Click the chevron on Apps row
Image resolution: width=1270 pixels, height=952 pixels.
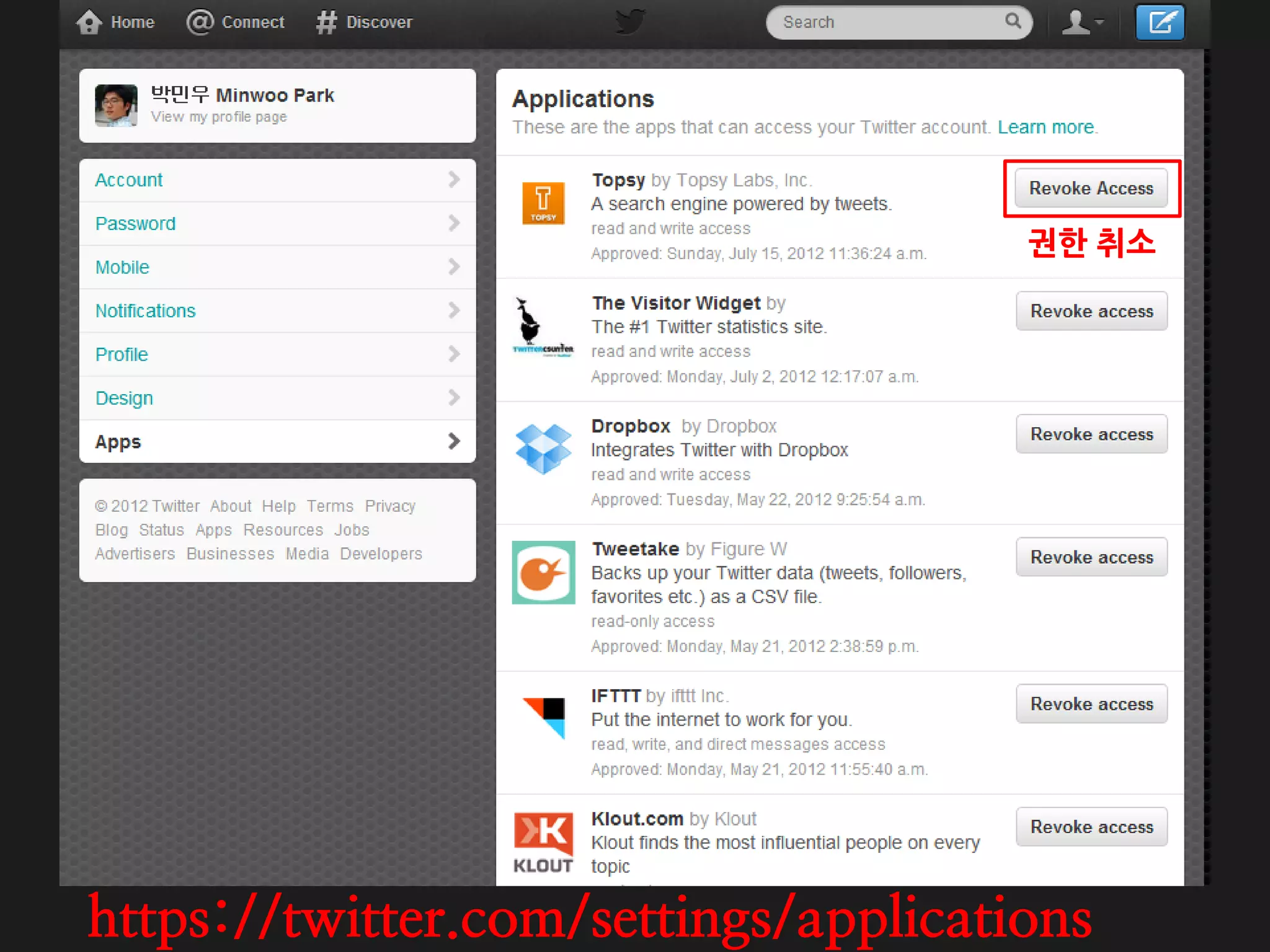(x=454, y=441)
